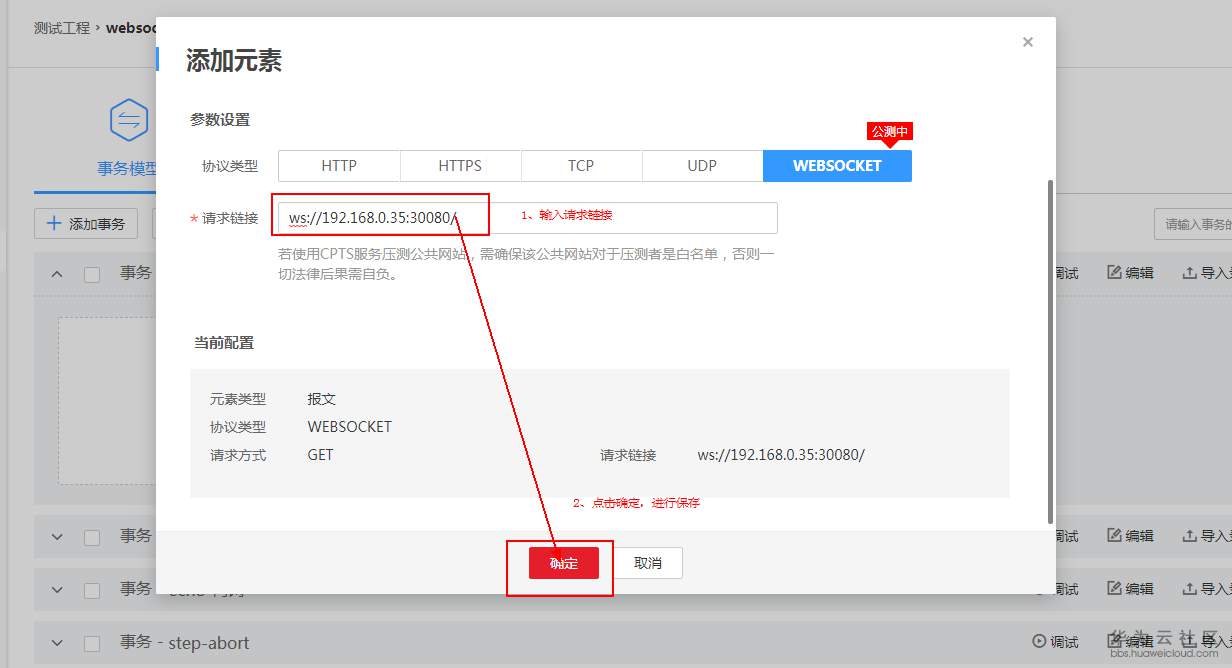
Task: Click the 添加事务 button in background page
Action: tap(85, 223)
